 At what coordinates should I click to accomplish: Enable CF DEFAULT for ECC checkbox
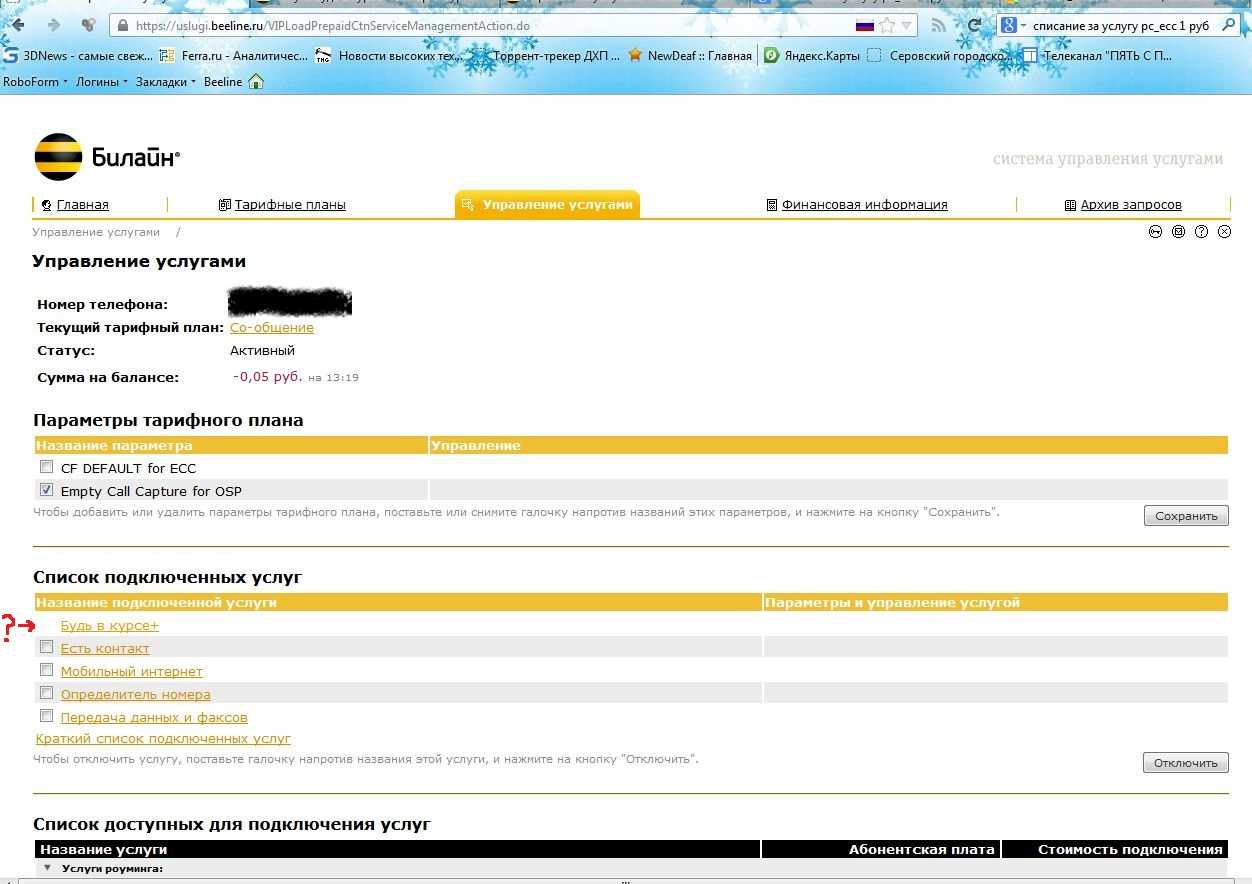46,467
